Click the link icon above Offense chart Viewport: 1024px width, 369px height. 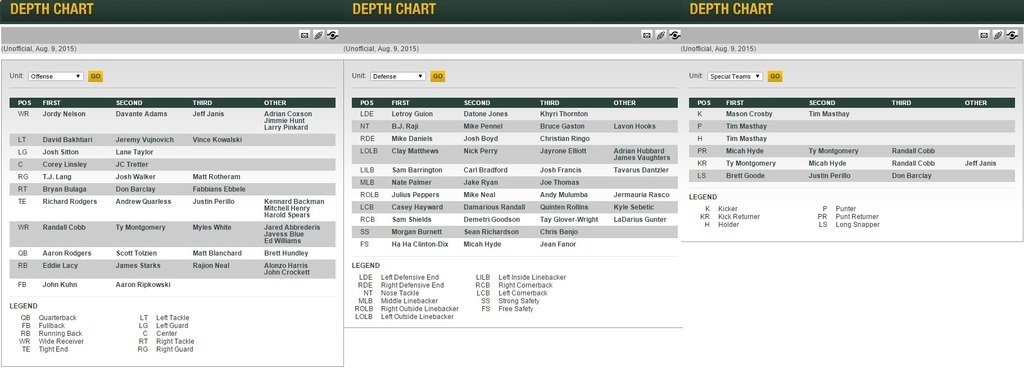pos(318,35)
